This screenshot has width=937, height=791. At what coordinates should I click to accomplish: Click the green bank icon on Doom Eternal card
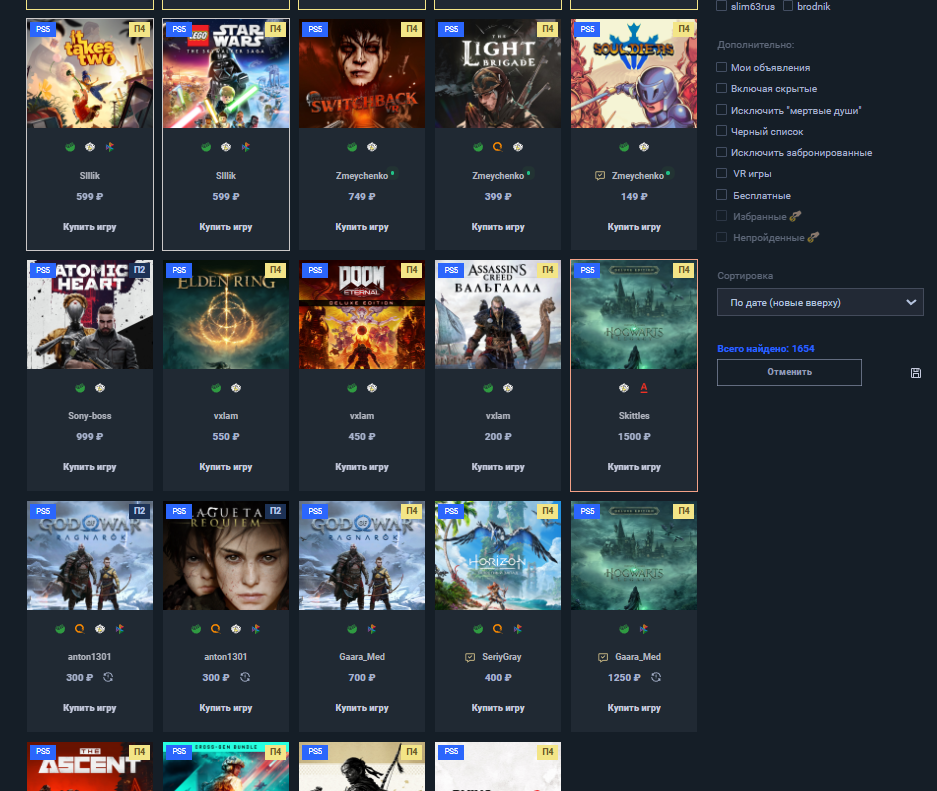click(x=352, y=388)
